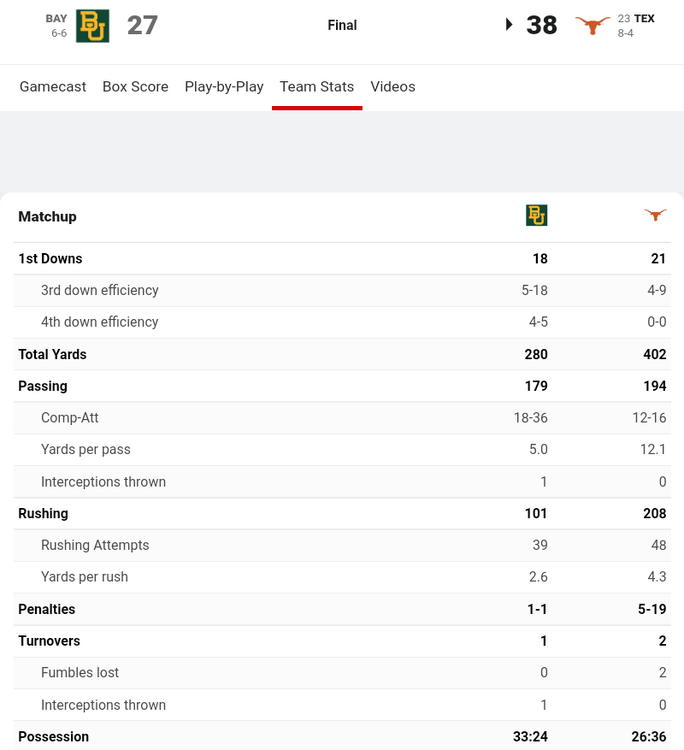Screen dimensions: 684x750
Task: Click the BAY team abbreviation link
Action: click(x=56, y=18)
